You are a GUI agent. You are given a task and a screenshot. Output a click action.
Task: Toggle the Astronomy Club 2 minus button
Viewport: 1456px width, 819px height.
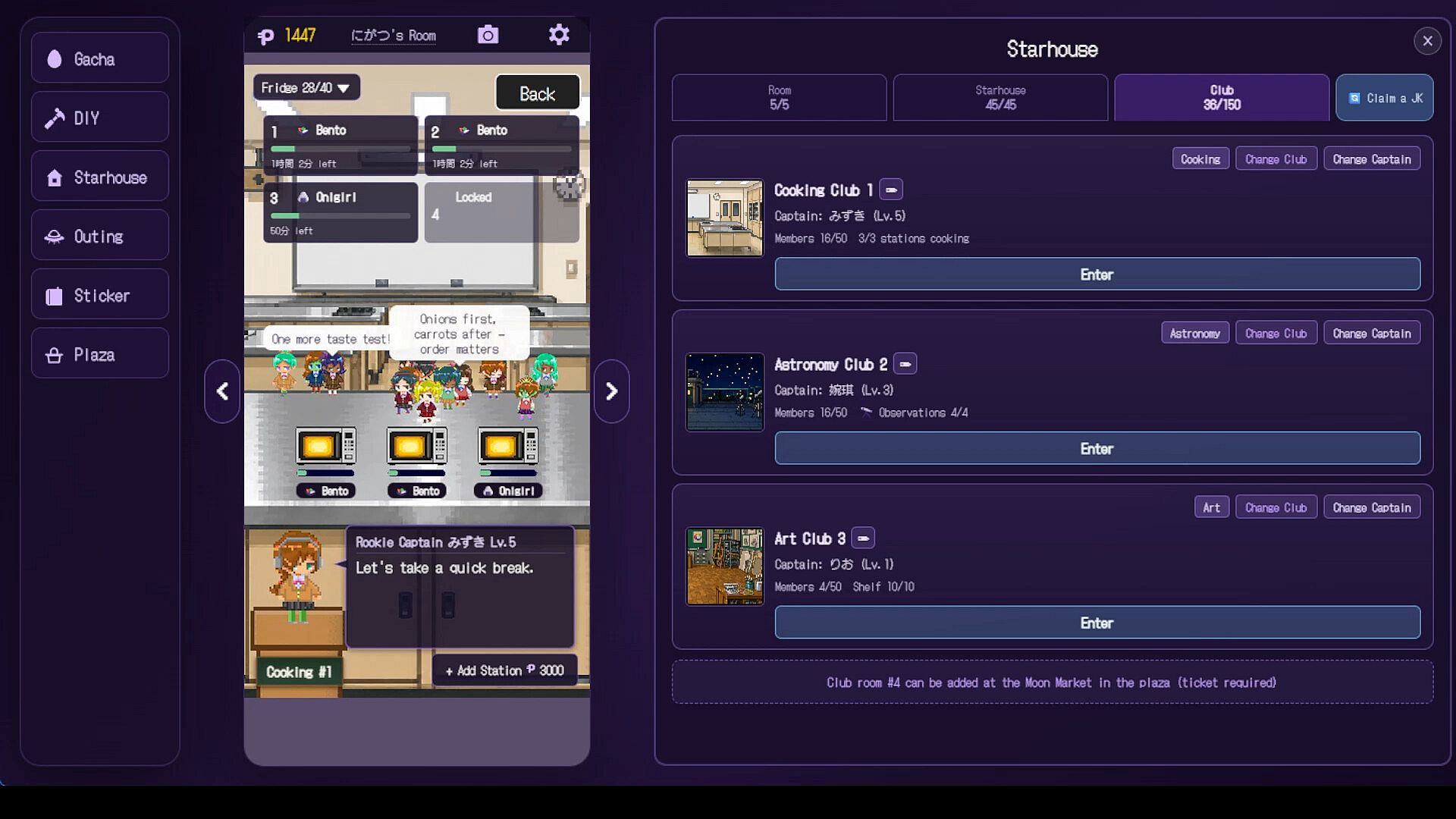pyautogui.click(x=905, y=364)
